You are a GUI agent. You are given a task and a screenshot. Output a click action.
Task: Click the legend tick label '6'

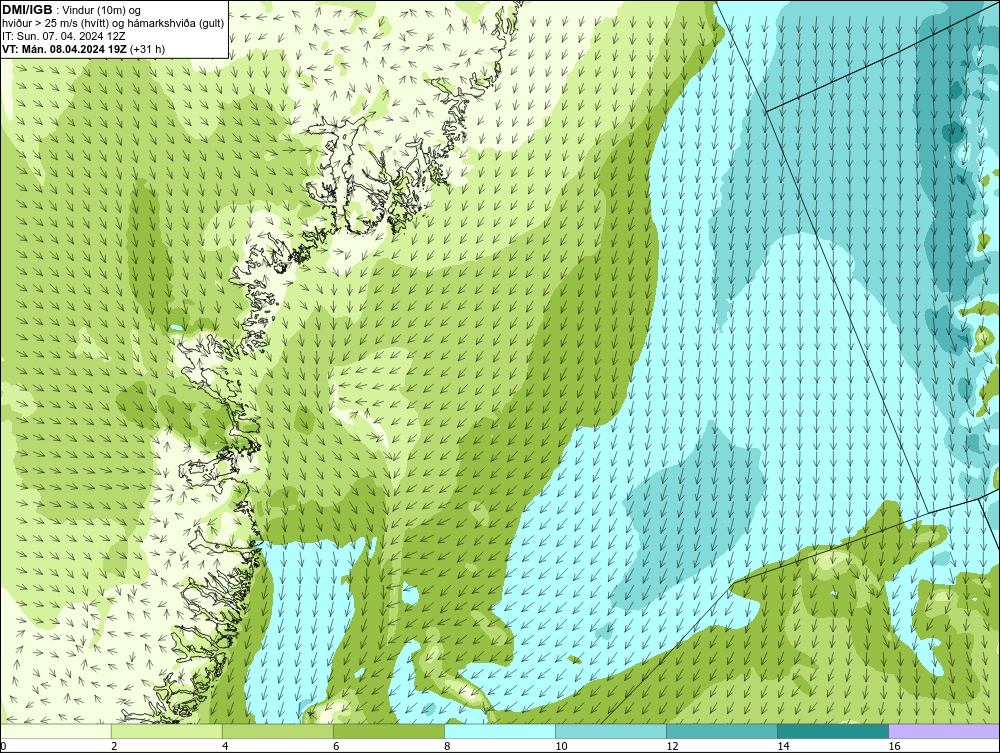336,746
